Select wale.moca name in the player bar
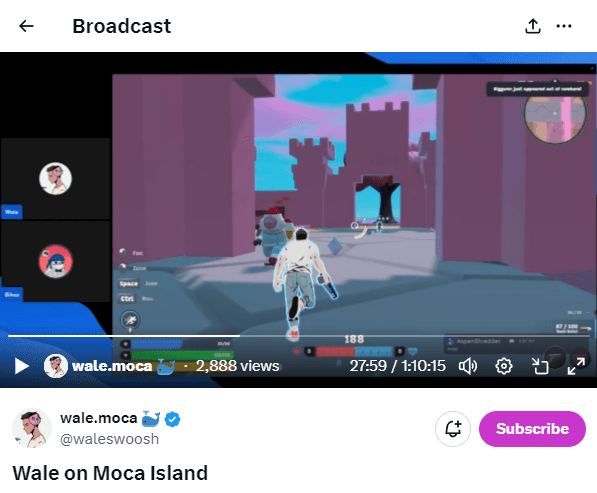Image resolution: width=597 pixels, height=493 pixels. click(112, 366)
